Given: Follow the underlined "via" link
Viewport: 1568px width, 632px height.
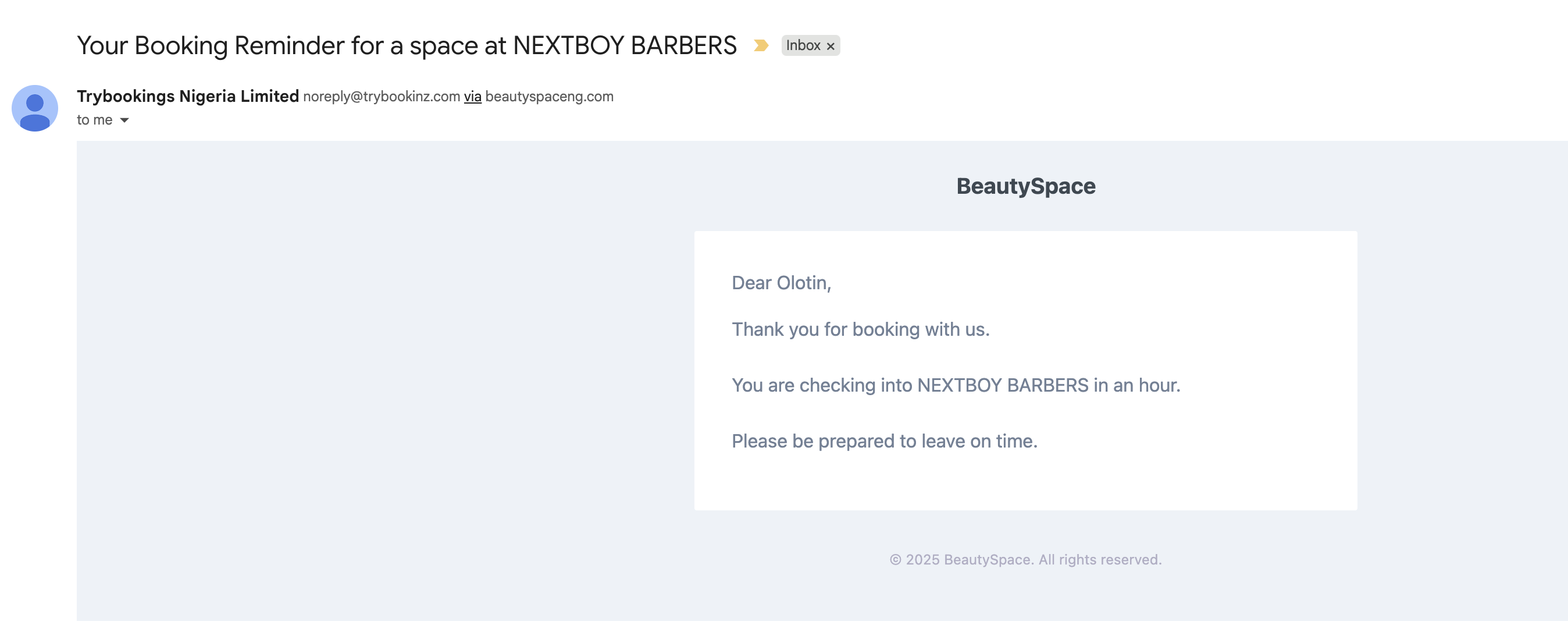Looking at the screenshot, I should (472, 97).
